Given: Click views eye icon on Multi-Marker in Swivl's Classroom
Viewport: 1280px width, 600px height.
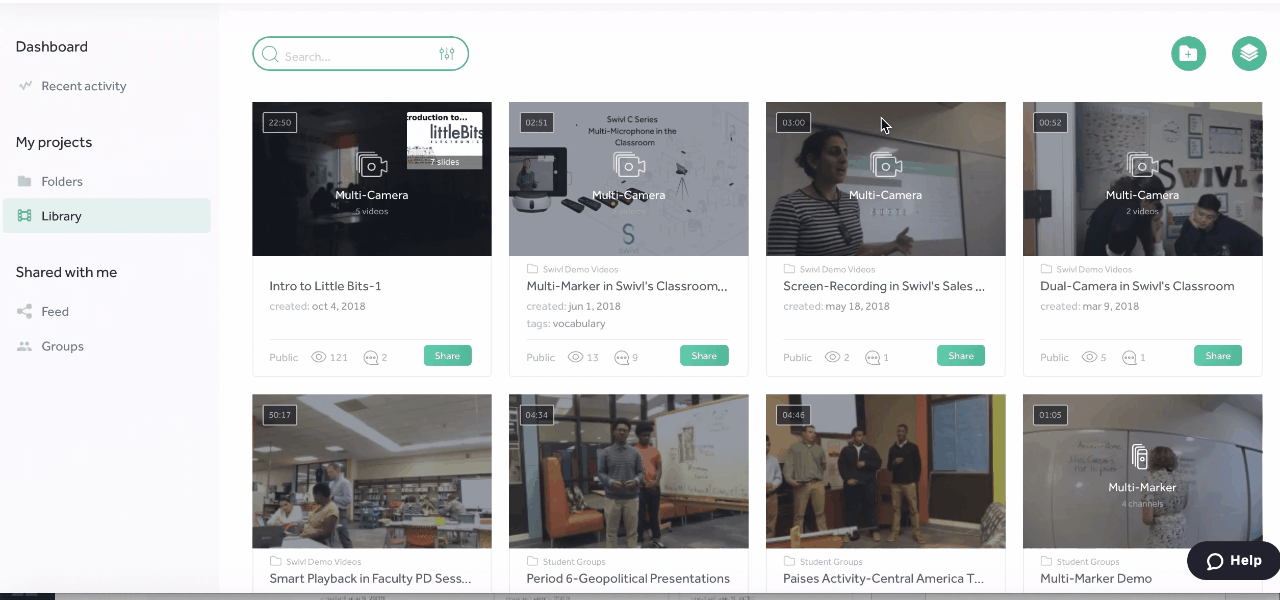Looking at the screenshot, I should pos(576,357).
